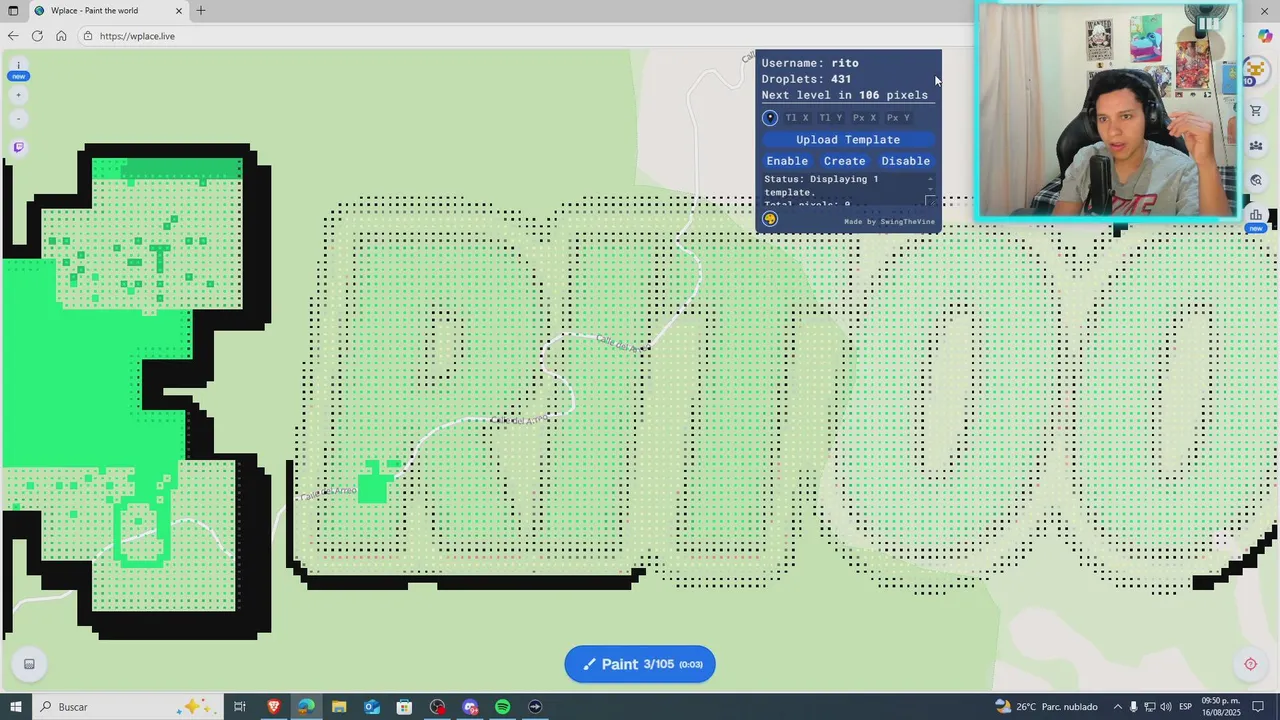Reload the wplace page
Viewport: 1280px width, 720px height.
point(37,36)
